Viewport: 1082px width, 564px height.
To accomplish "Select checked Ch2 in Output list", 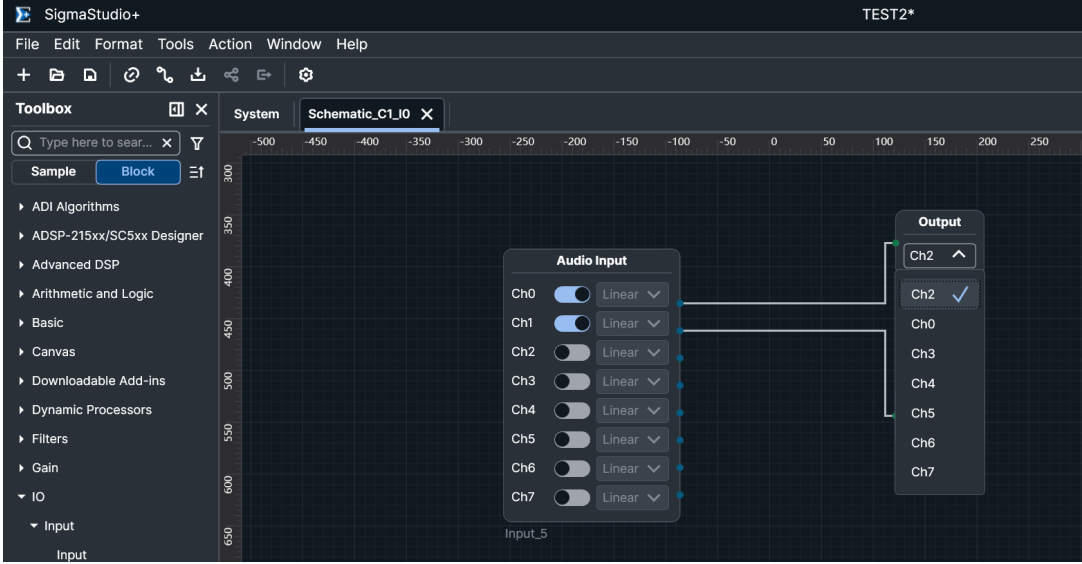I will click(x=939, y=295).
